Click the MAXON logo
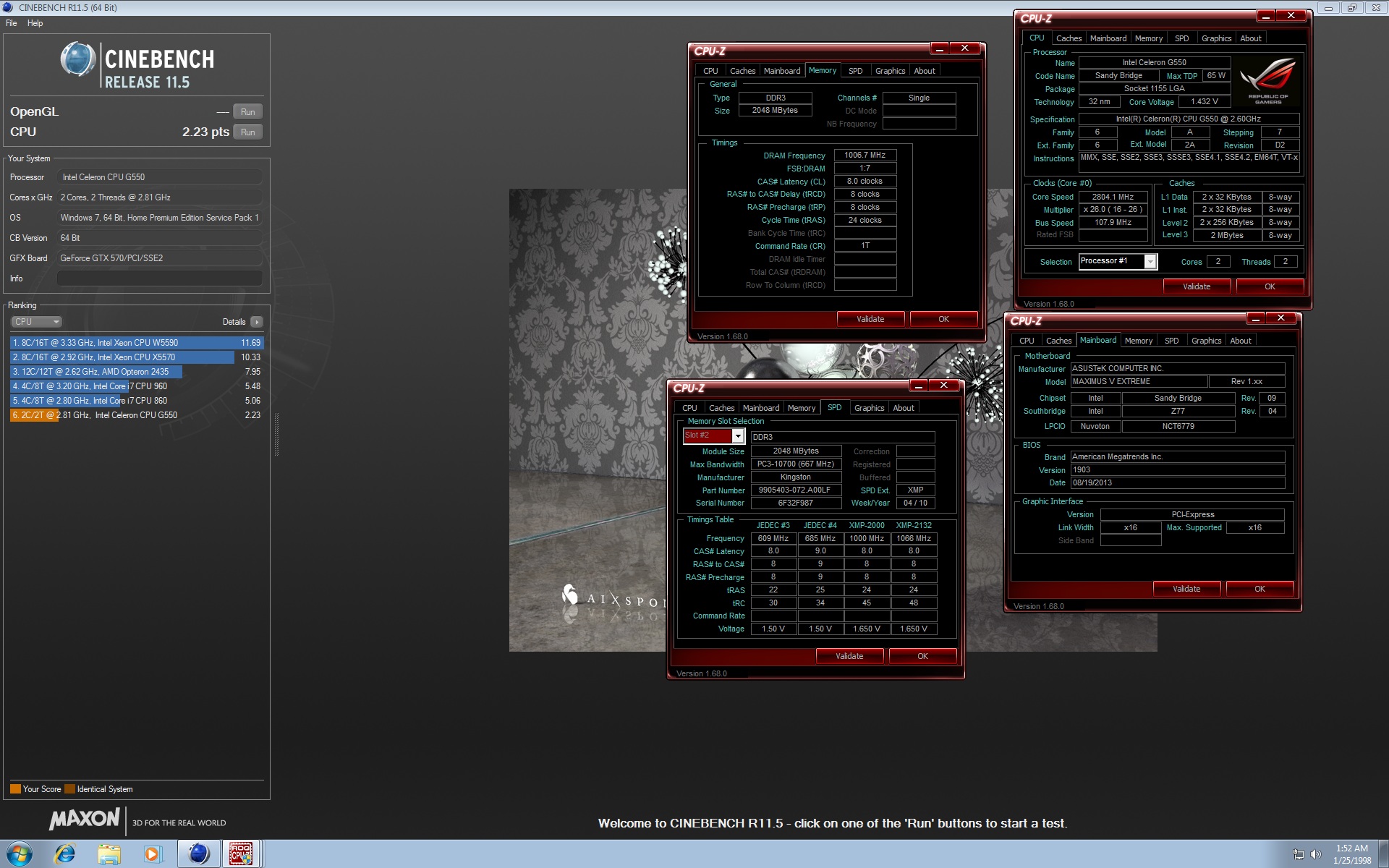Screen dimensions: 1389x868 [85, 819]
